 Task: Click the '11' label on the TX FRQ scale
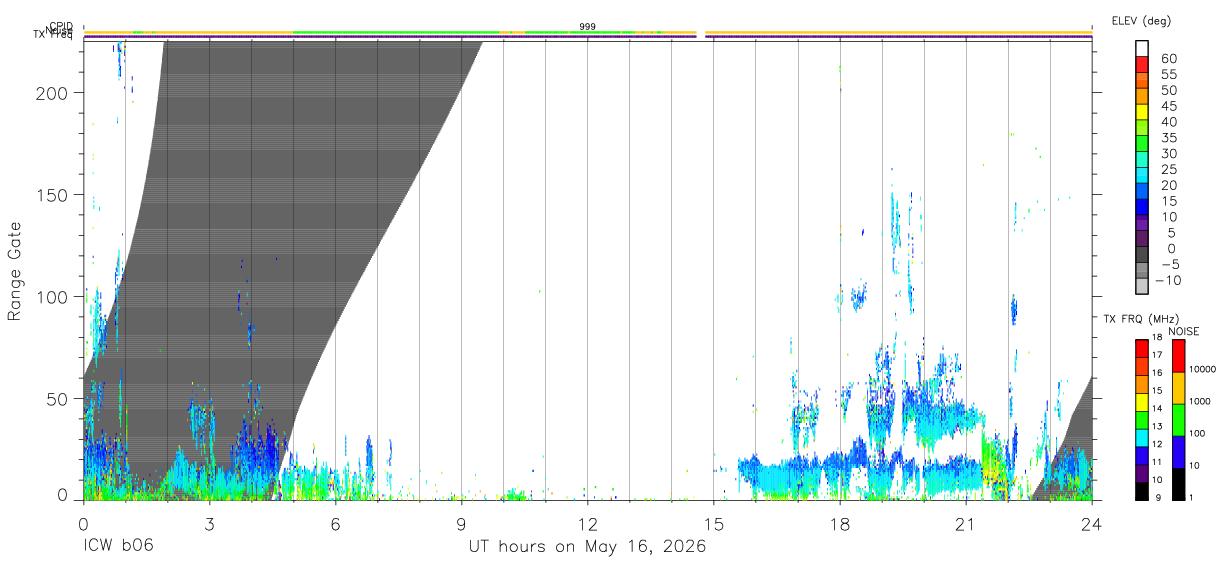[x=1157, y=461]
